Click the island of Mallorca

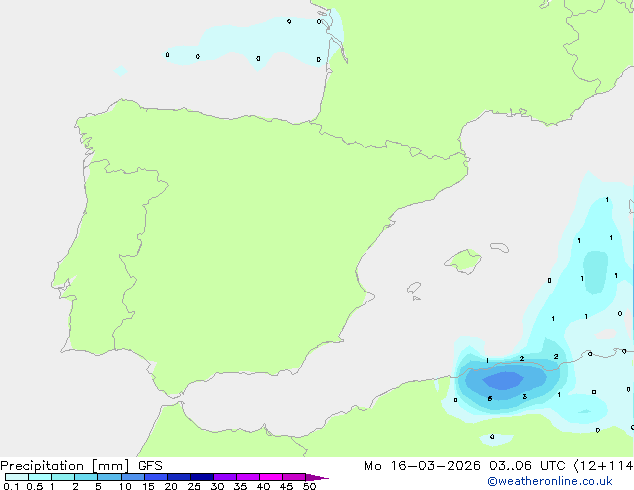point(463,261)
